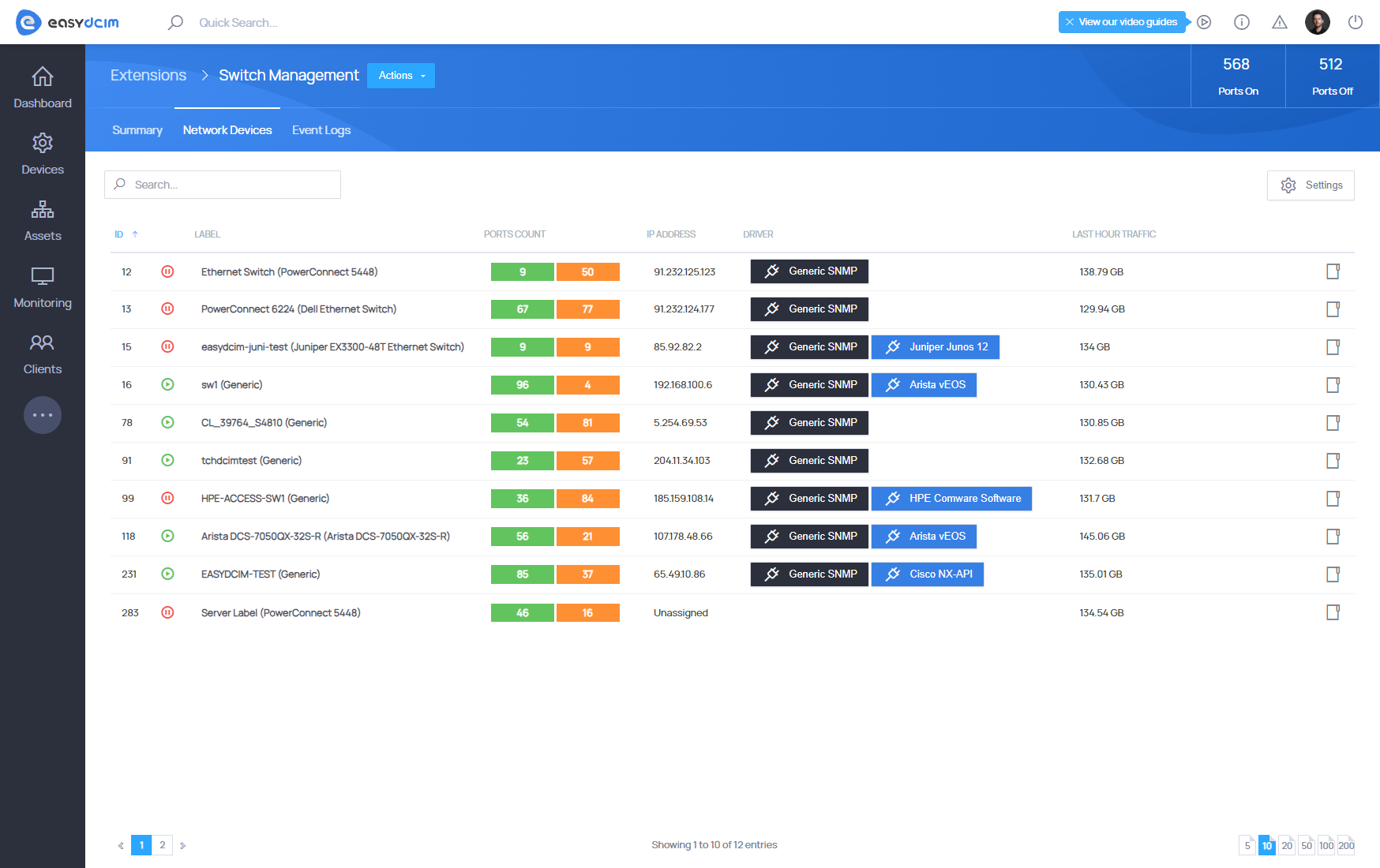Open the user avatar profile menu
This screenshot has height=868, width=1380.
1318,22
